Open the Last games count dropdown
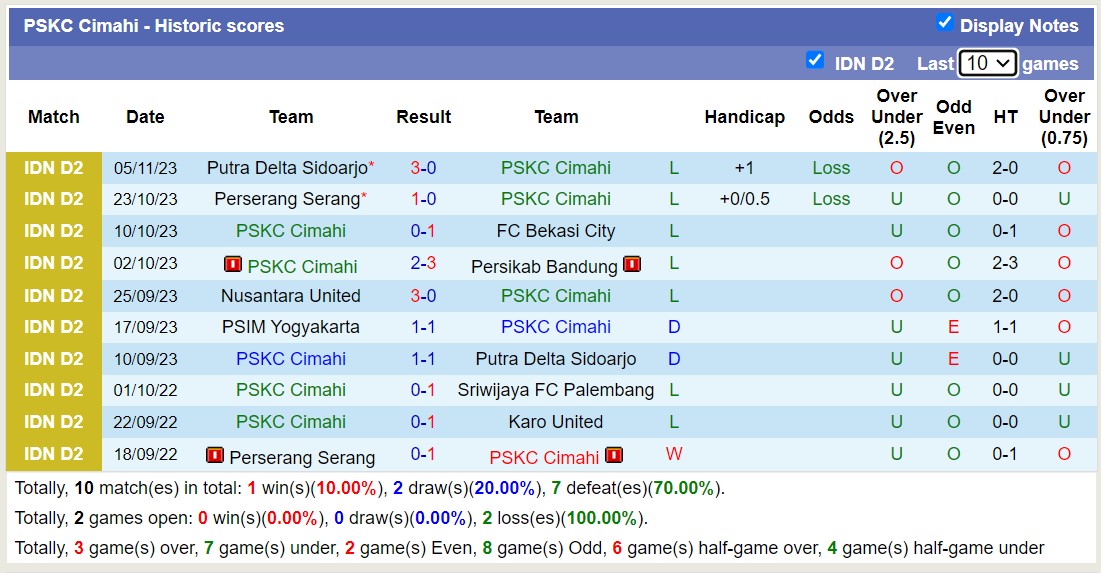 coord(987,63)
